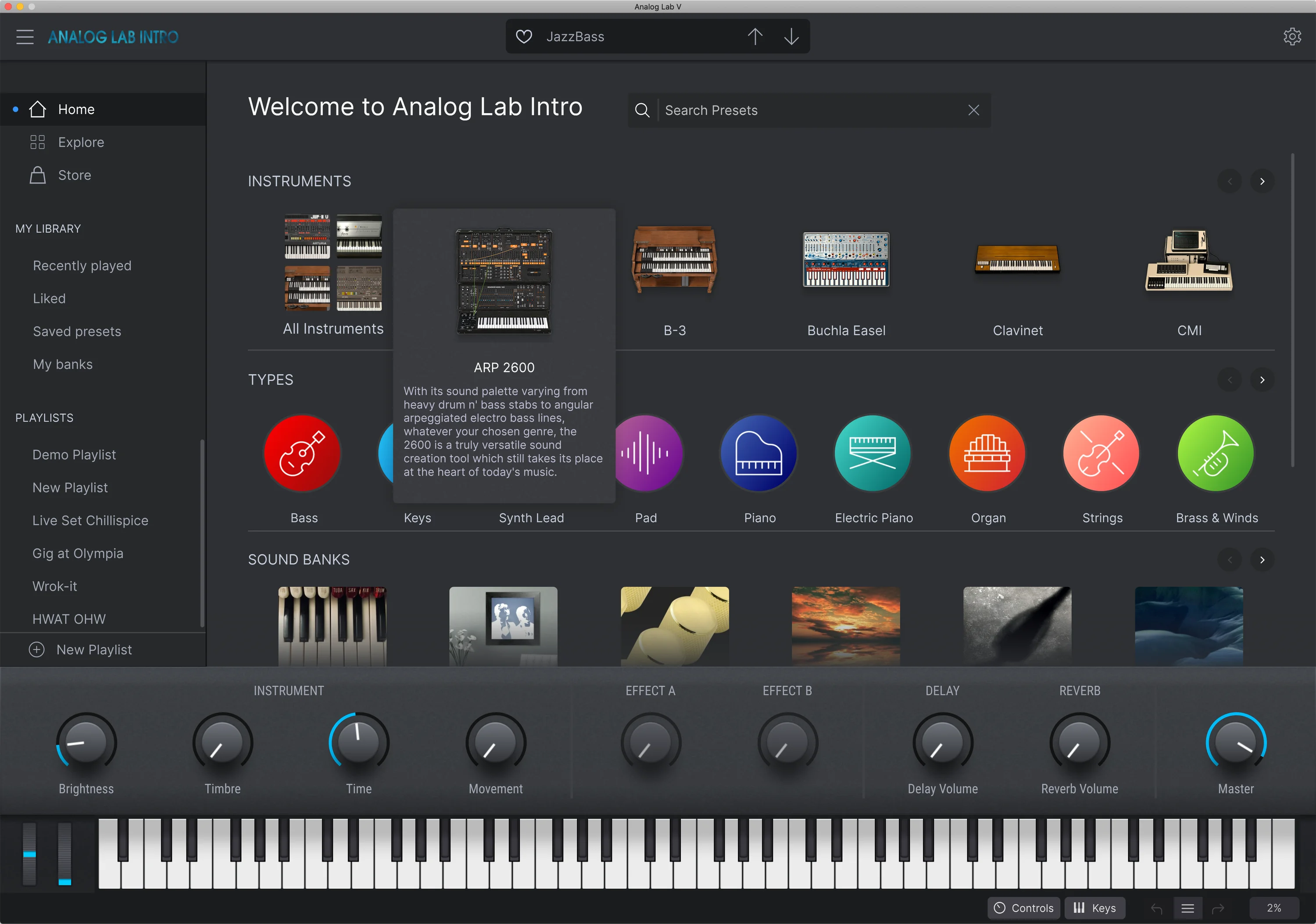The height and width of the screenshot is (924, 1316).
Task: Switch to the Store section
Action: tap(75, 175)
